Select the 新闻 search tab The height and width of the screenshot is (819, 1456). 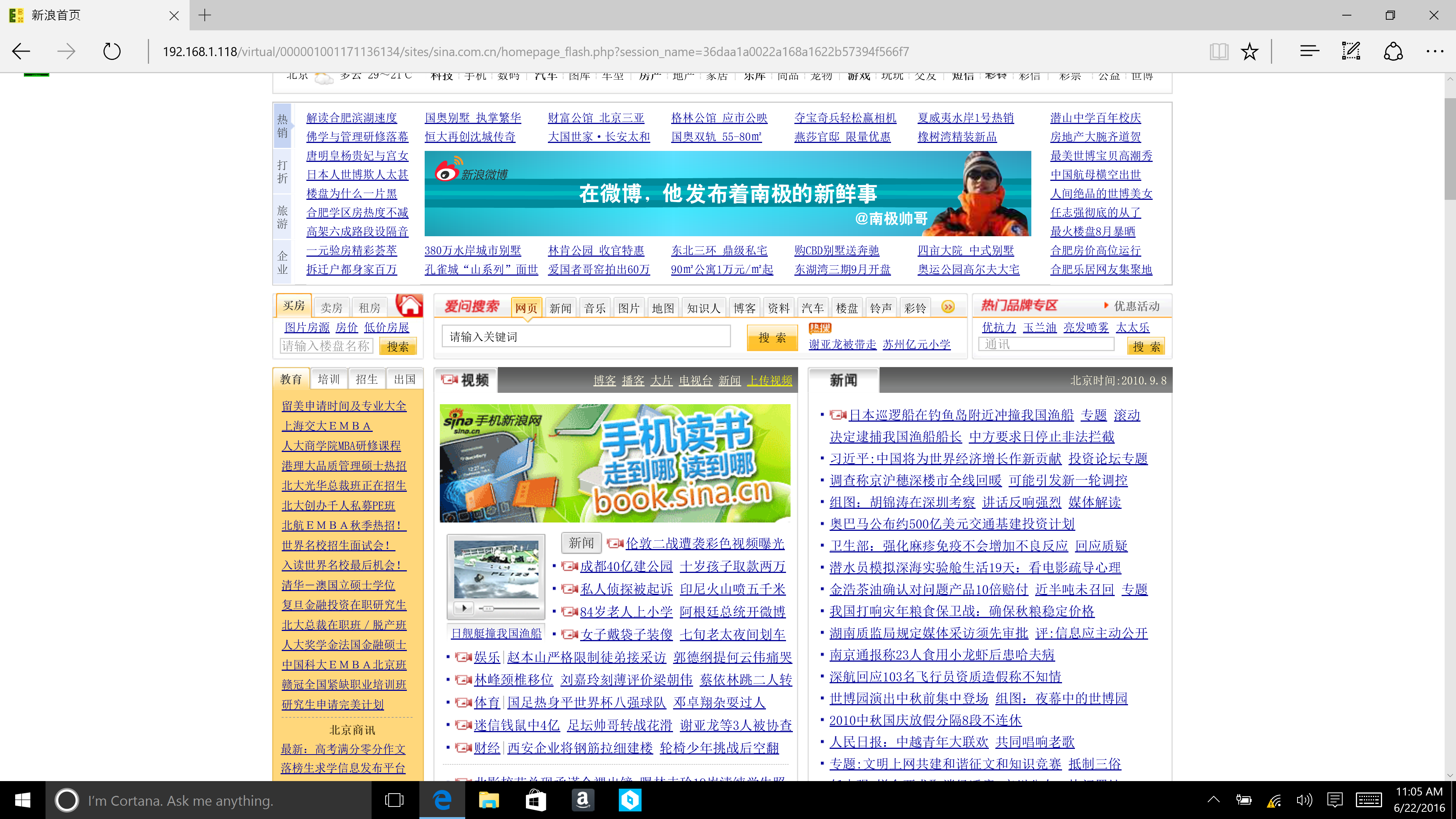560,308
